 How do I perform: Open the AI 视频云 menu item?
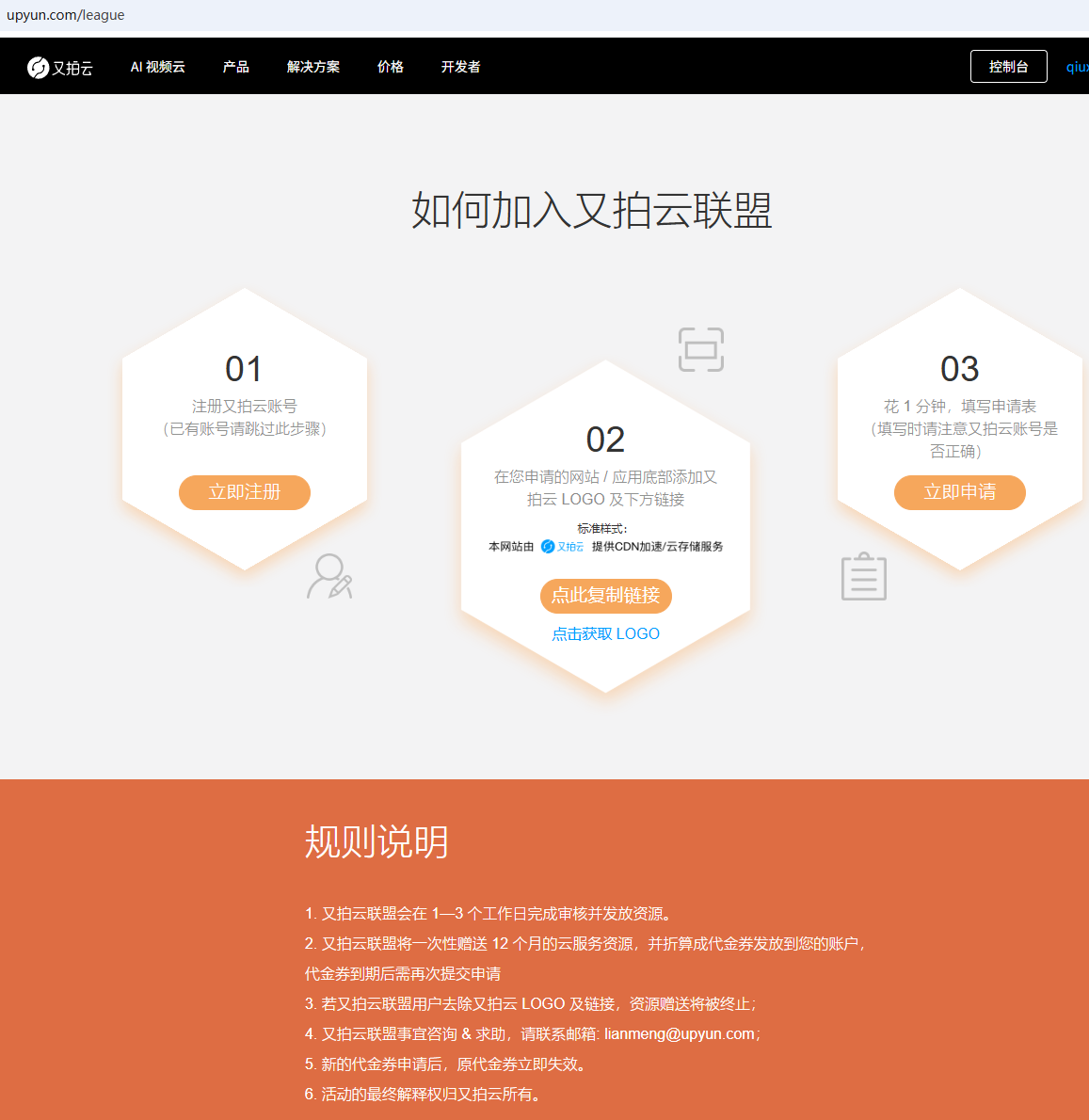click(158, 67)
